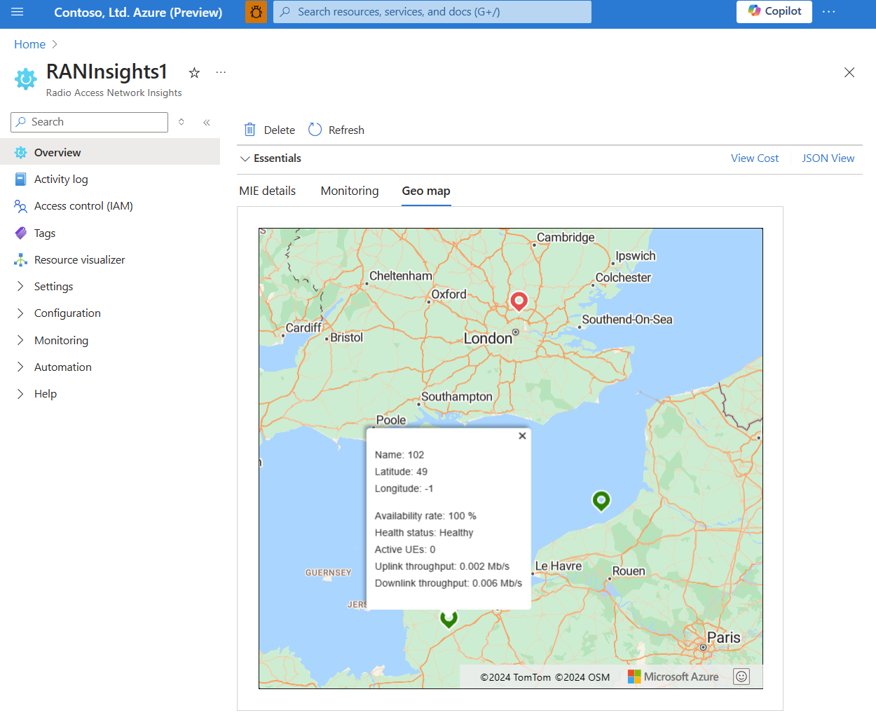
Task: Click 'Uplink throughput: 0.002 Mb/s' text
Action: click(441, 566)
